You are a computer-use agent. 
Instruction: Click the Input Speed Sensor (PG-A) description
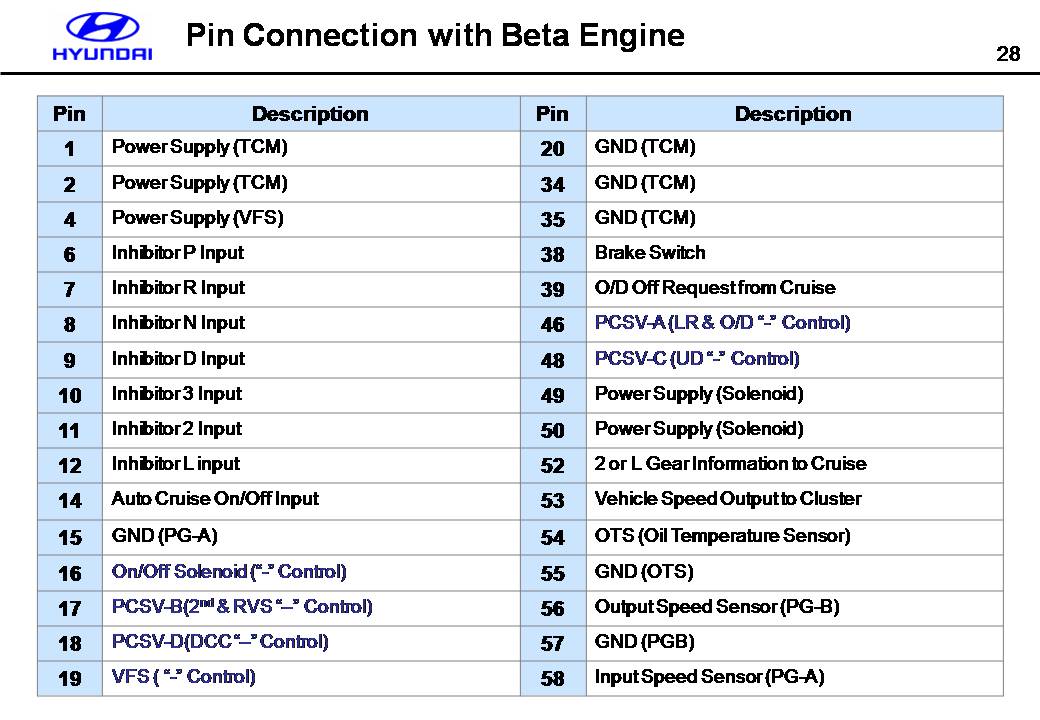(709, 677)
